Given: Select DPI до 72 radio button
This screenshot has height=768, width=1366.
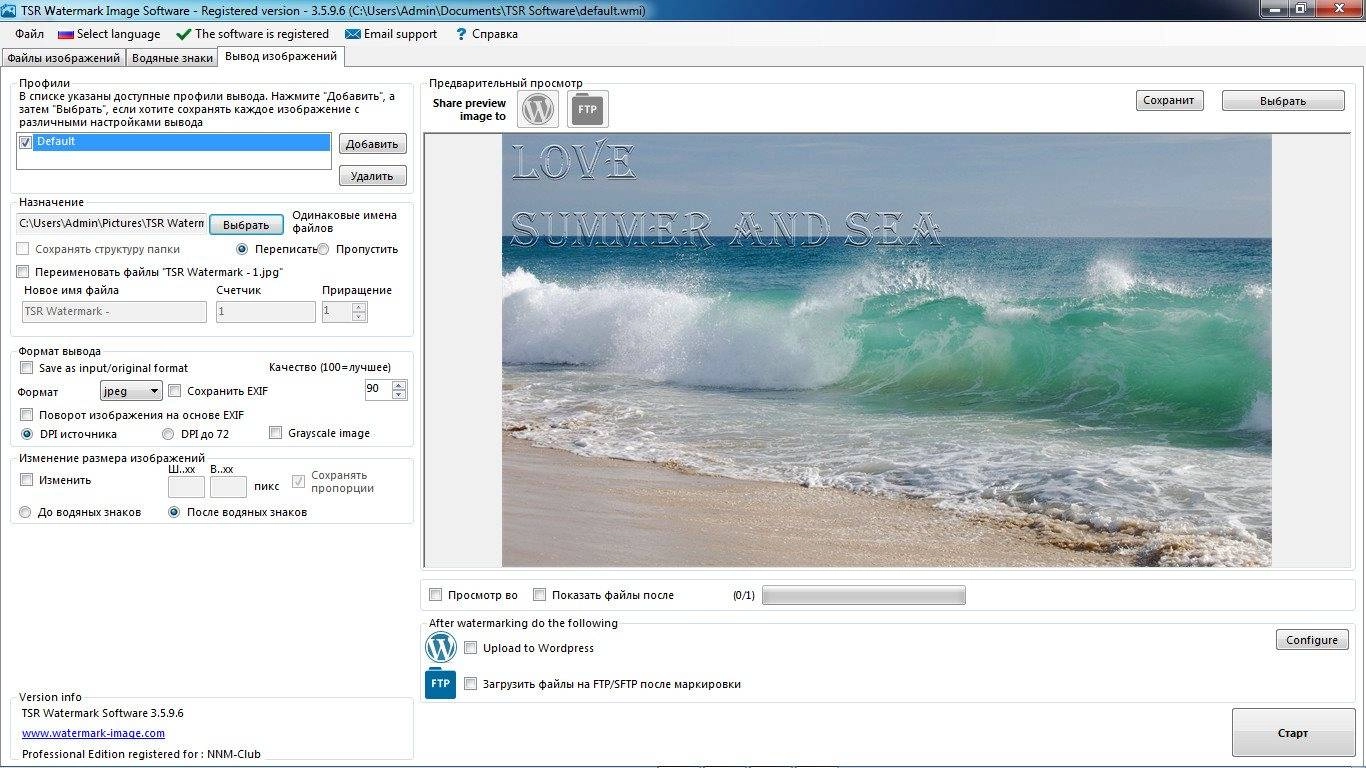Looking at the screenshot, I should pos(168,434).
